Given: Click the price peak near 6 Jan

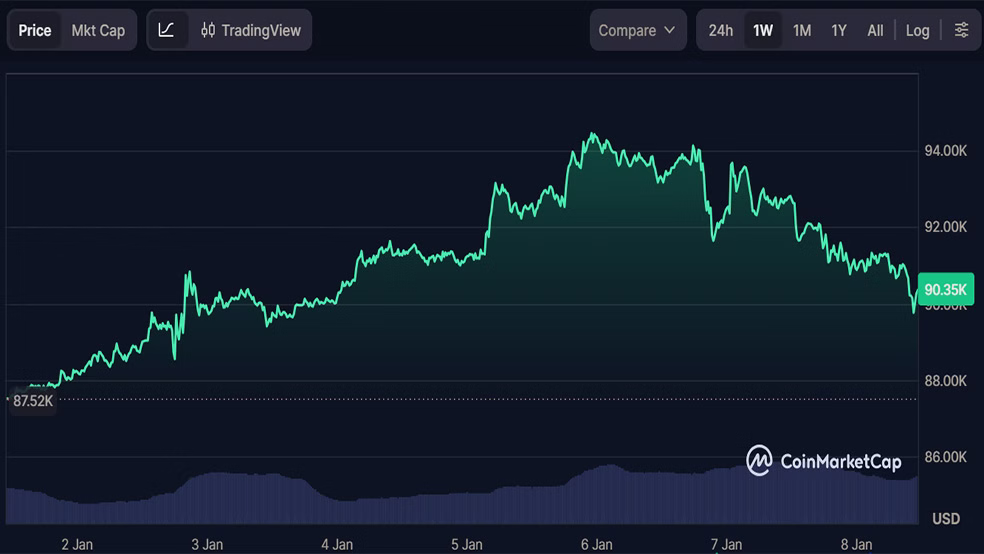Looking at the screenshot, I should (593, 135).
